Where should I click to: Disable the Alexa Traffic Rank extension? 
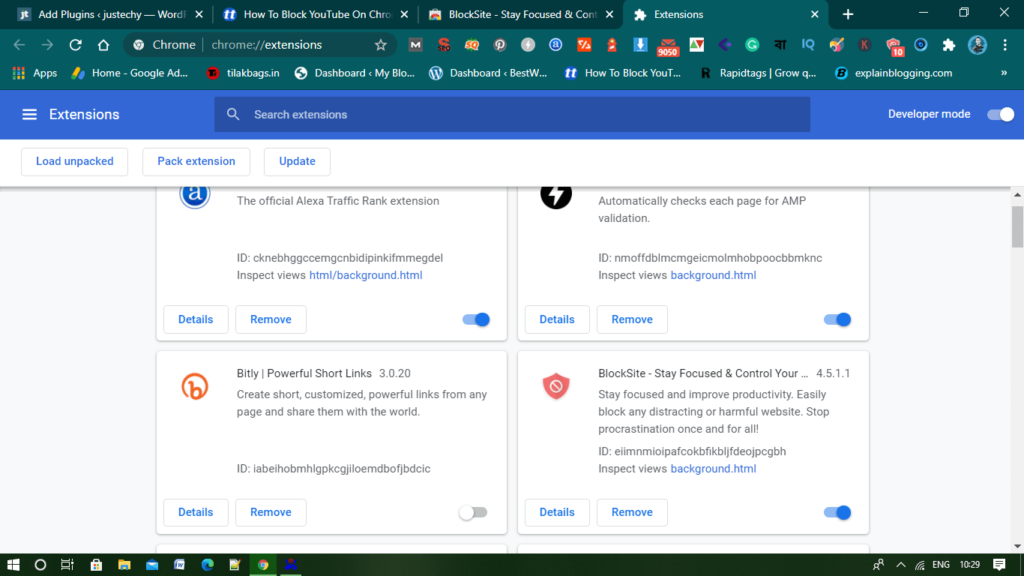coord(476,319)
